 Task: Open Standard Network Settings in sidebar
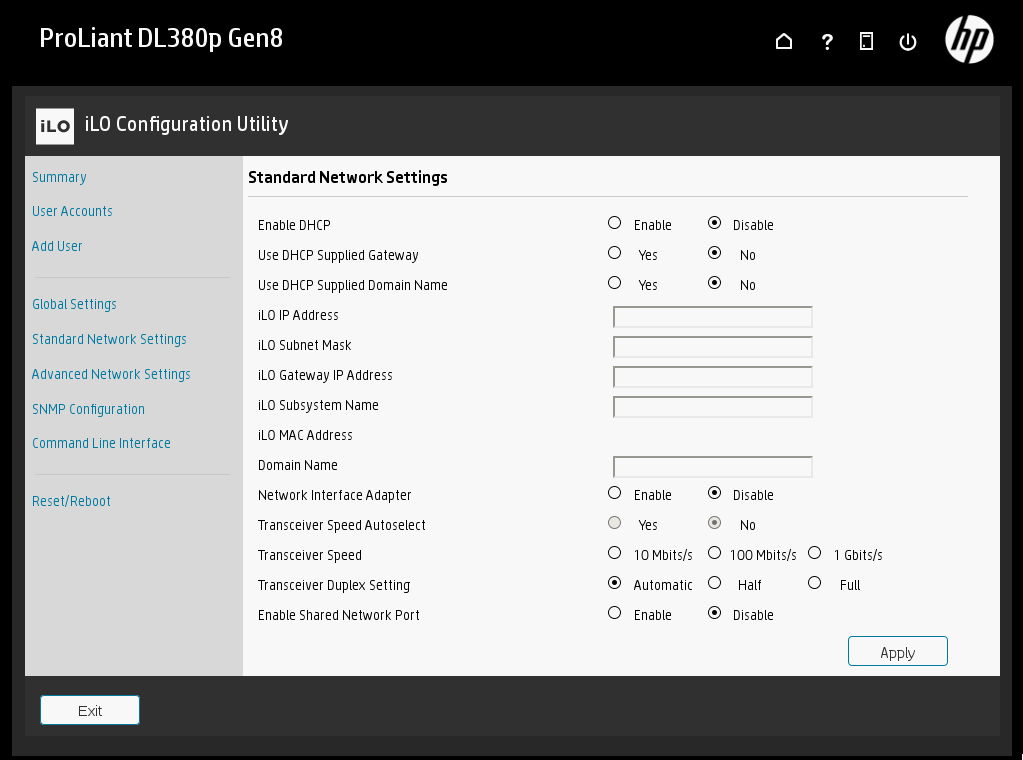click(x=110, y=340)
